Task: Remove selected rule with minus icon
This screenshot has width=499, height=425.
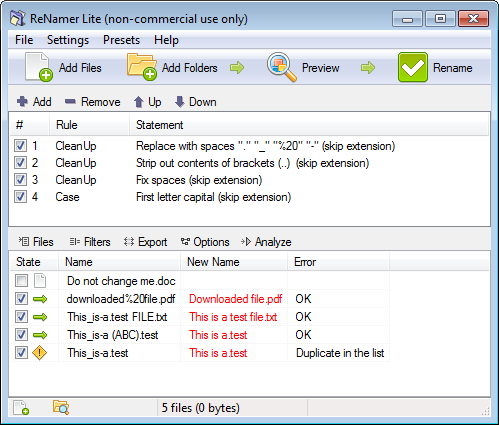Action: (70, 101)
